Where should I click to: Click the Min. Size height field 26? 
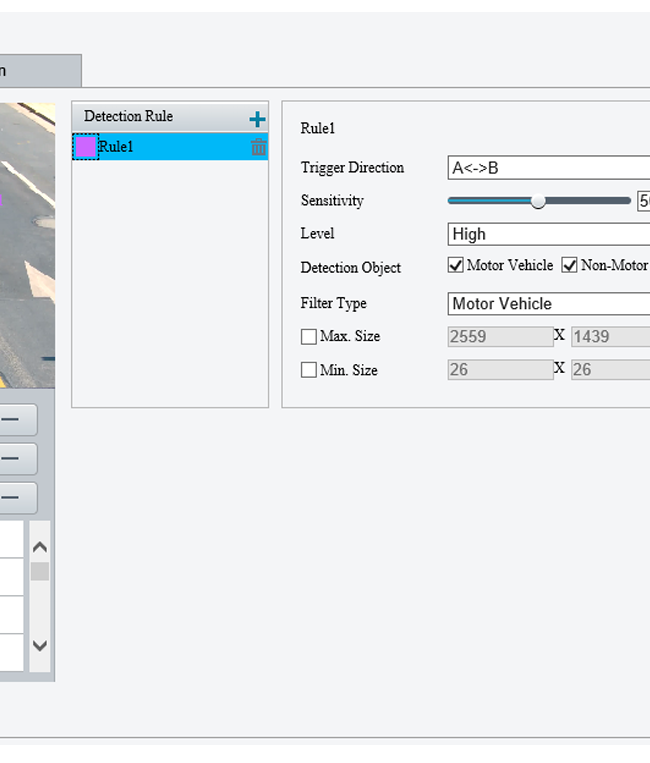pyautogui.click(x=611, y=369)
